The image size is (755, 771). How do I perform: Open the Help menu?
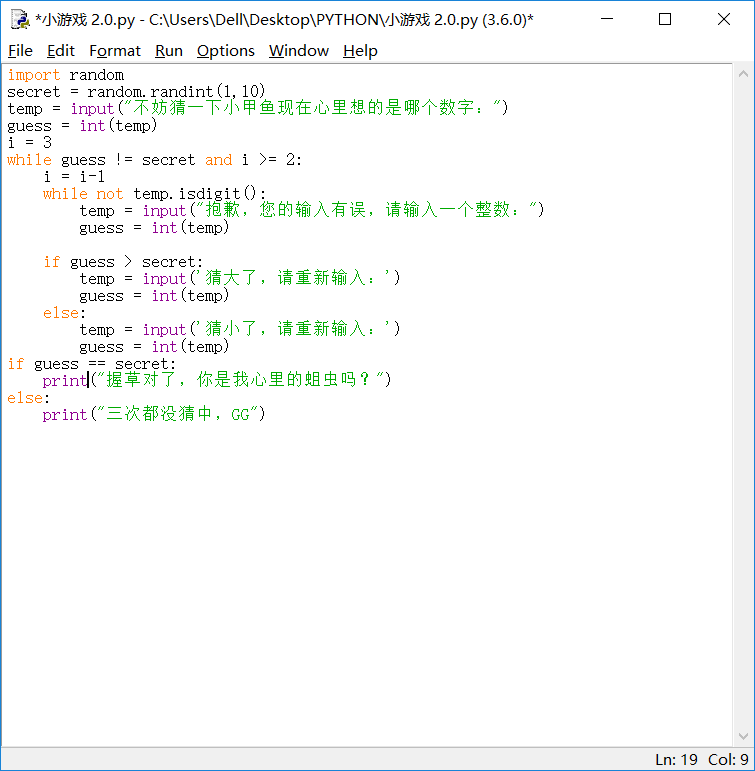pos(360,51)
